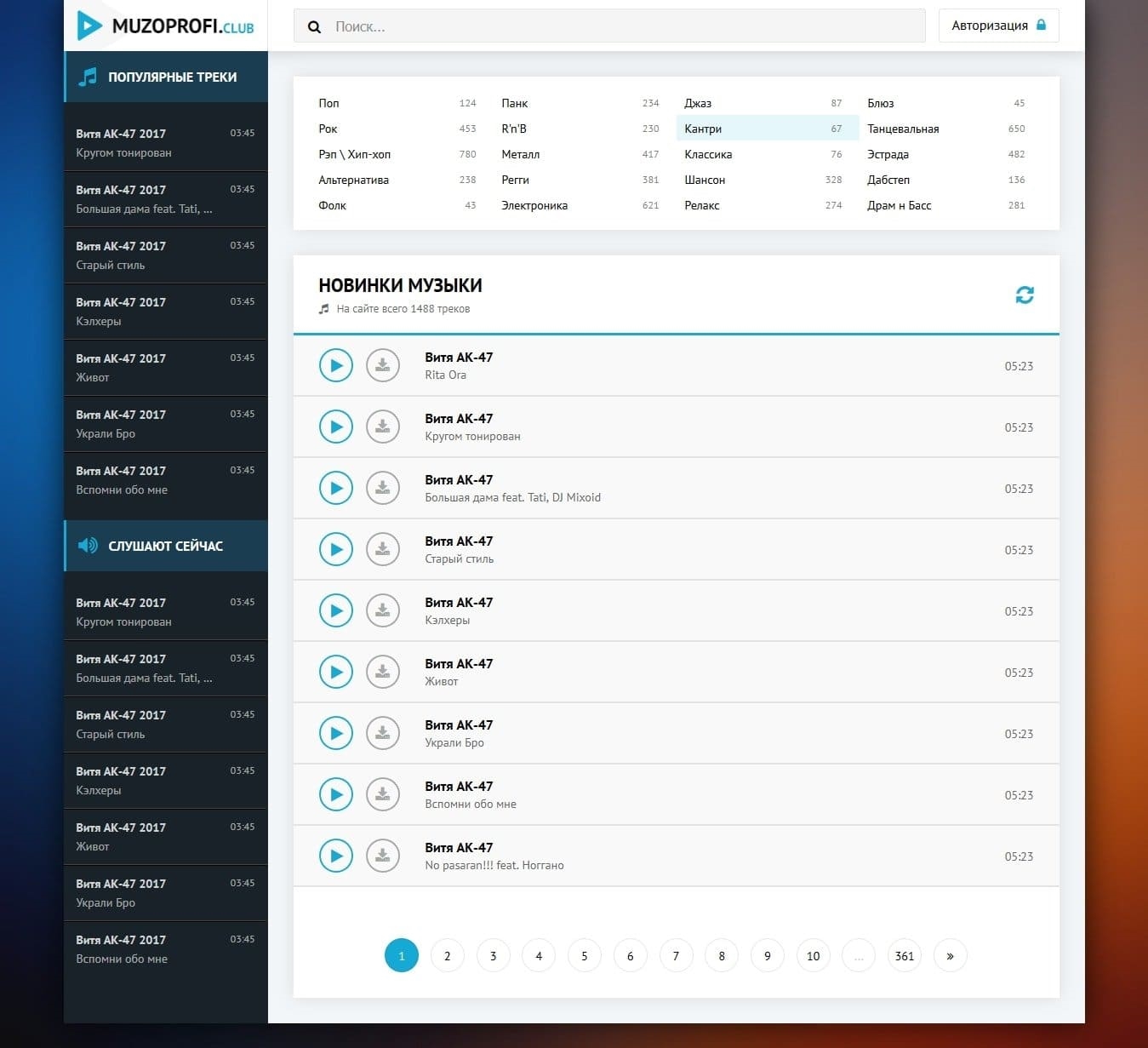Jump to last page 361
Image resolution: width=1148 pixels, height=1048 pixels.
pos(905,956)
